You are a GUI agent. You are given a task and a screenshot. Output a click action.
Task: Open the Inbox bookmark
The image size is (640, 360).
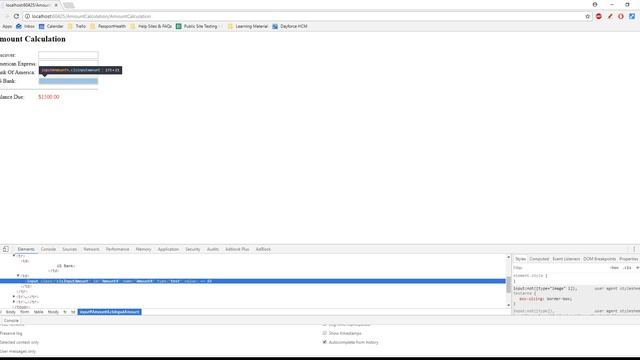tap(26, 26)
